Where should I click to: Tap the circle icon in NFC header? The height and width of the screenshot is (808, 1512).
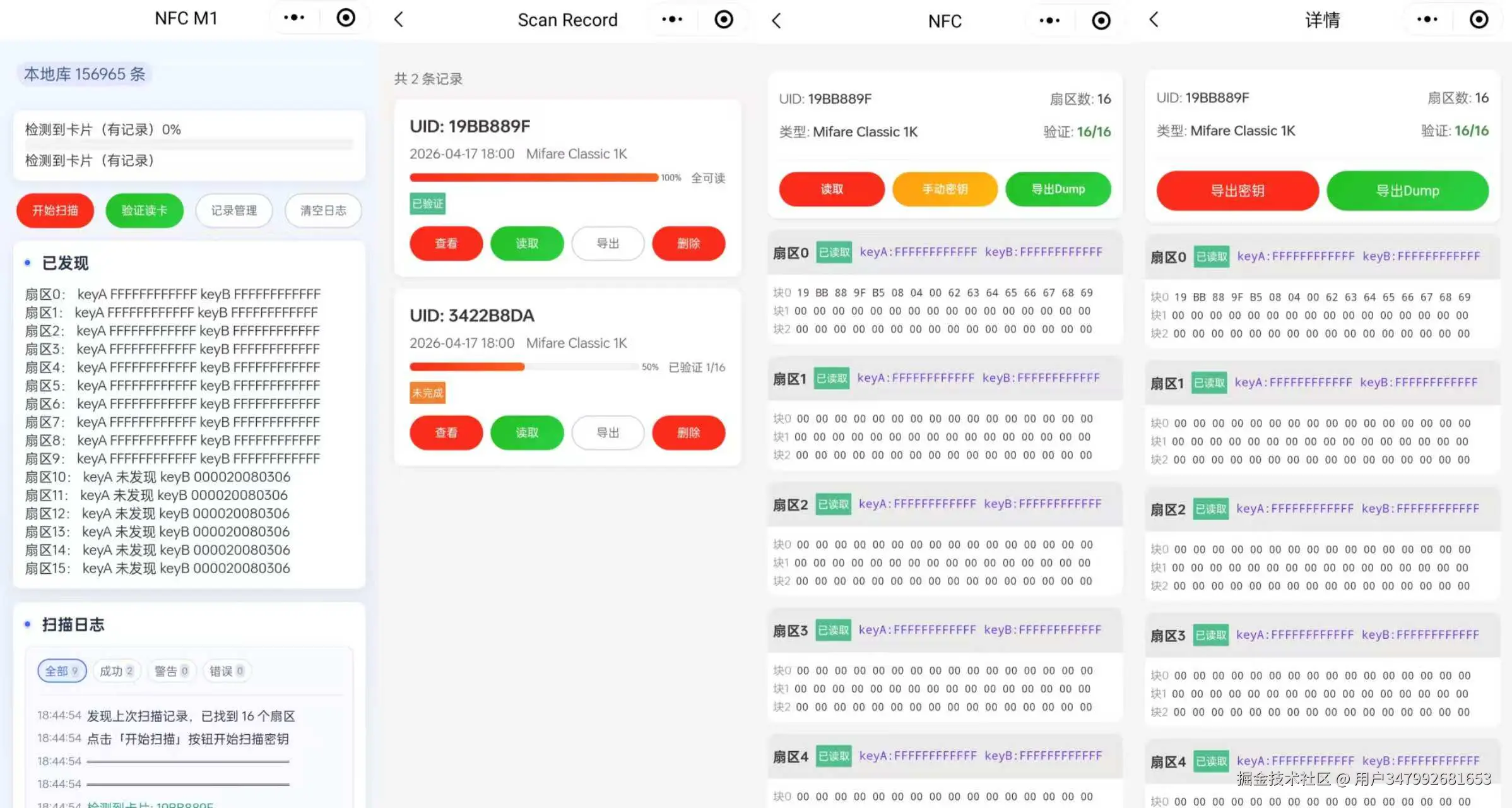coord(1101,21)
